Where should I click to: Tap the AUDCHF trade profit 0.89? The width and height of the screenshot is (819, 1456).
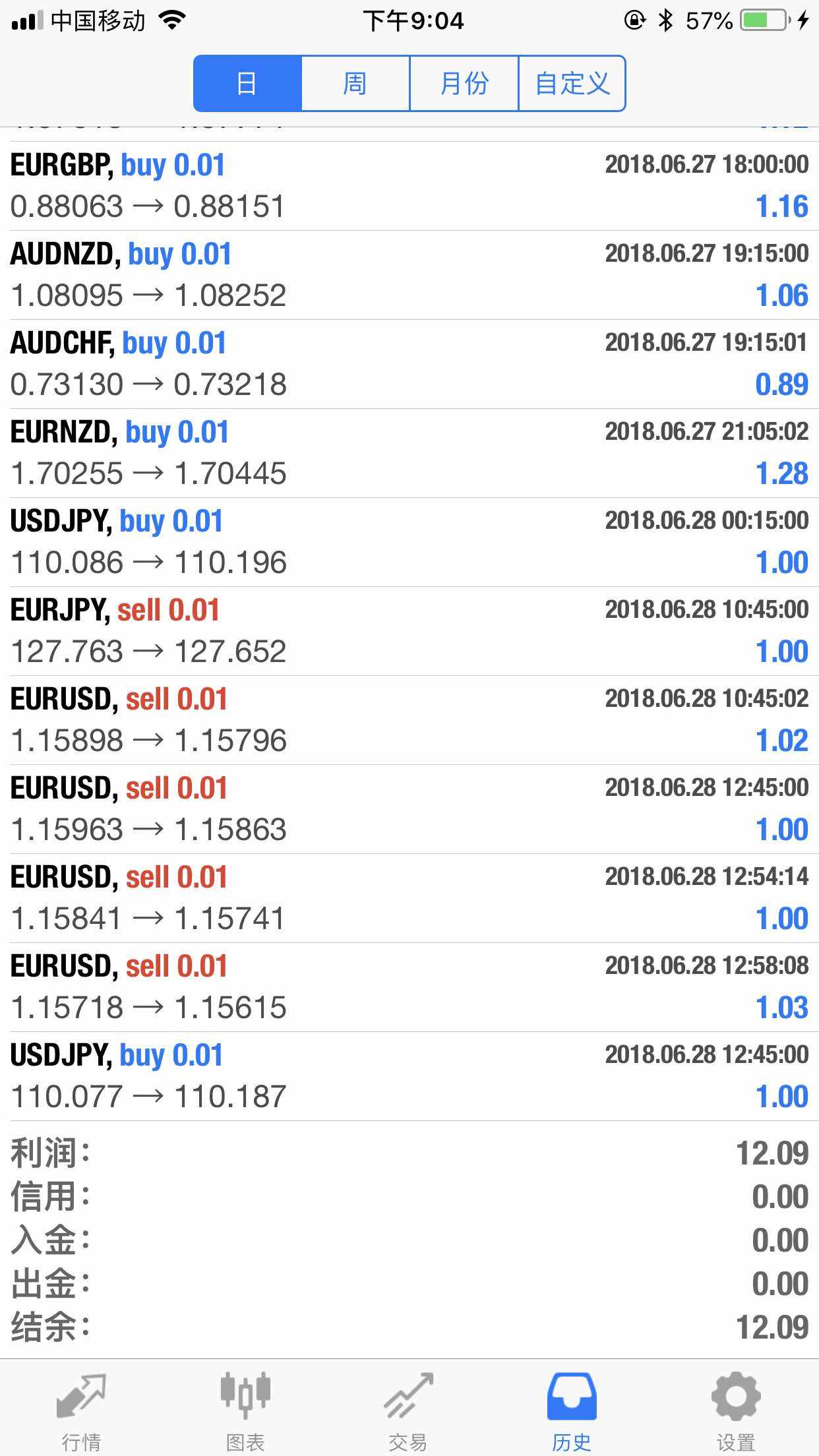782,384
